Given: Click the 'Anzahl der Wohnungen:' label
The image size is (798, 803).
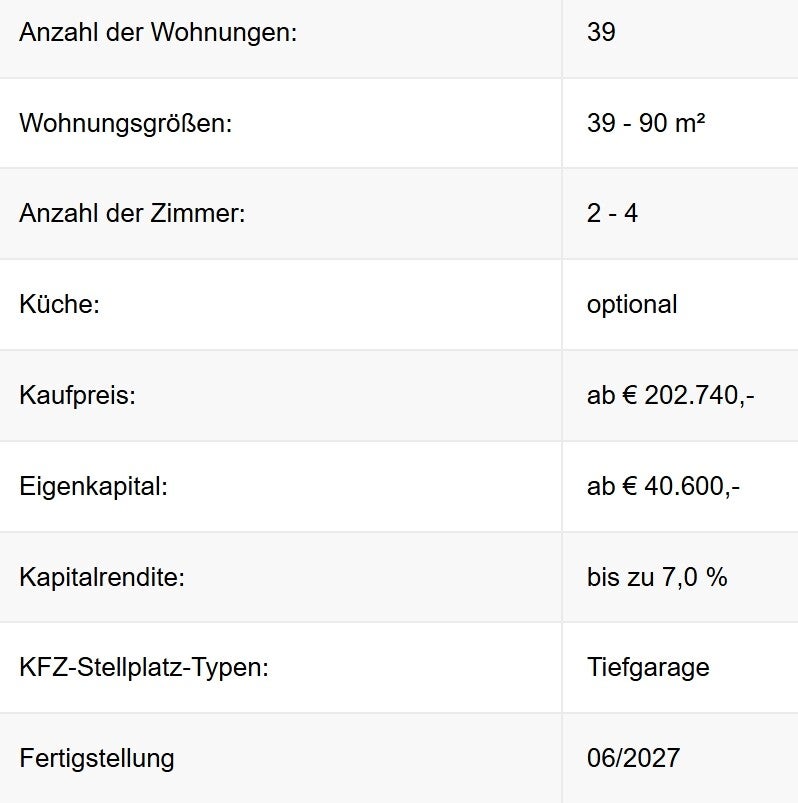Looking at the screenshot, I should [x=158, y=32].
